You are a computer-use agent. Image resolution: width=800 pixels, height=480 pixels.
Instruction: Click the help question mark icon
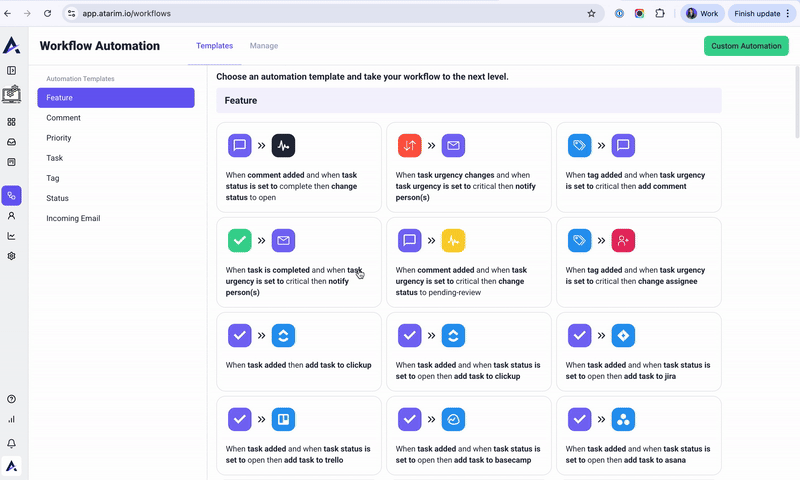(12, 399)
